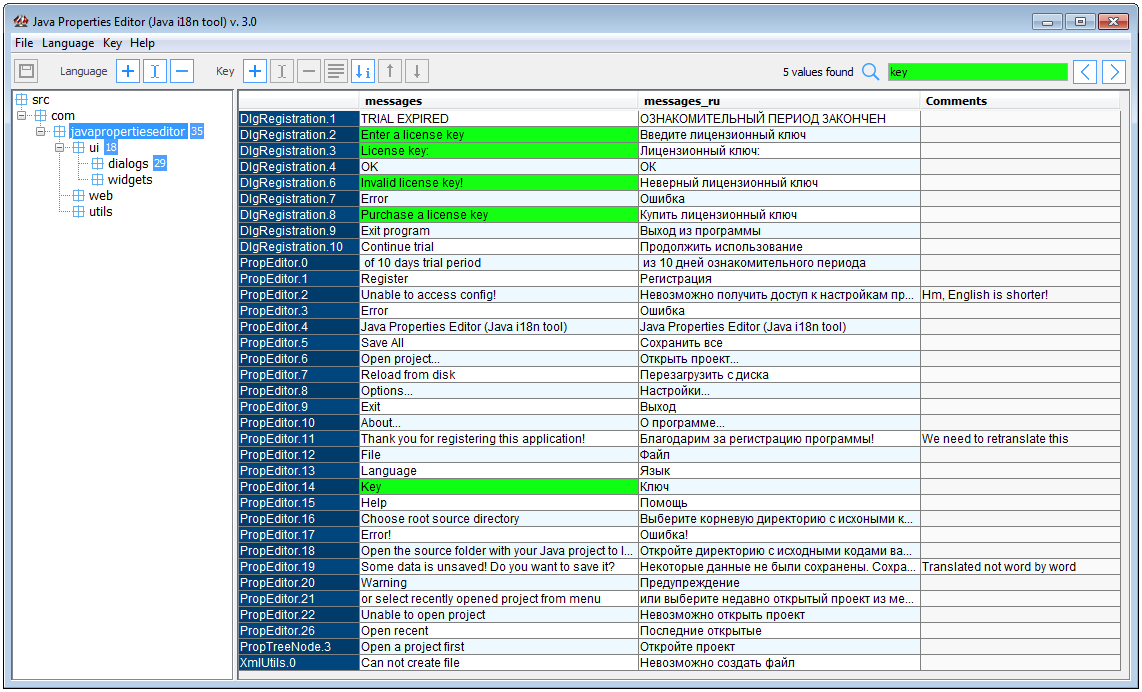The height and width of the screenshot is (692, 1142).
Task: Move key down with the down arrow icon
Action: click(x=417, y=71)
